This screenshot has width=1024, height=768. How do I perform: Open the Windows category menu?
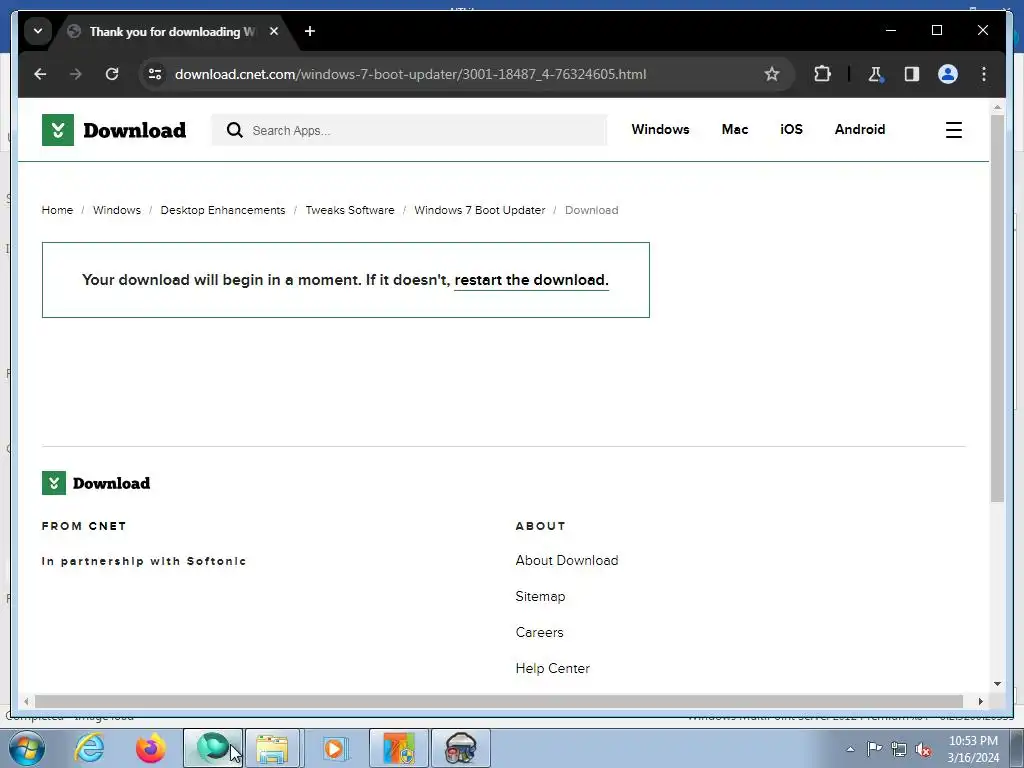[660, 129]
